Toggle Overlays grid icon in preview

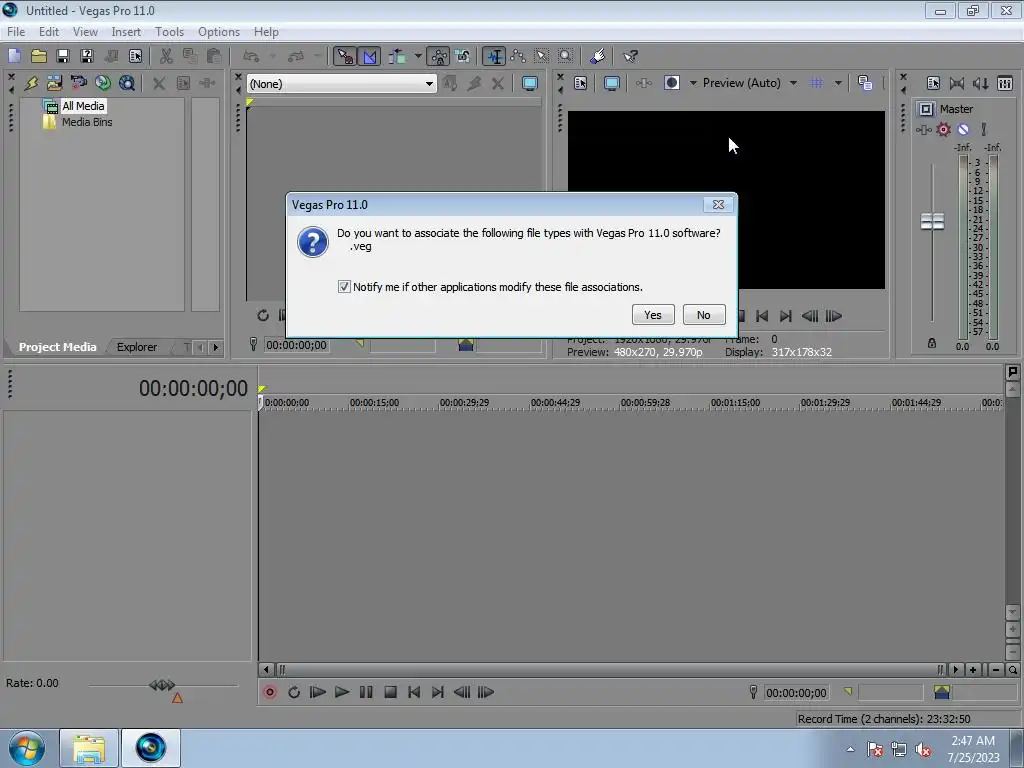pyautogui.click(x=816, y=83)
